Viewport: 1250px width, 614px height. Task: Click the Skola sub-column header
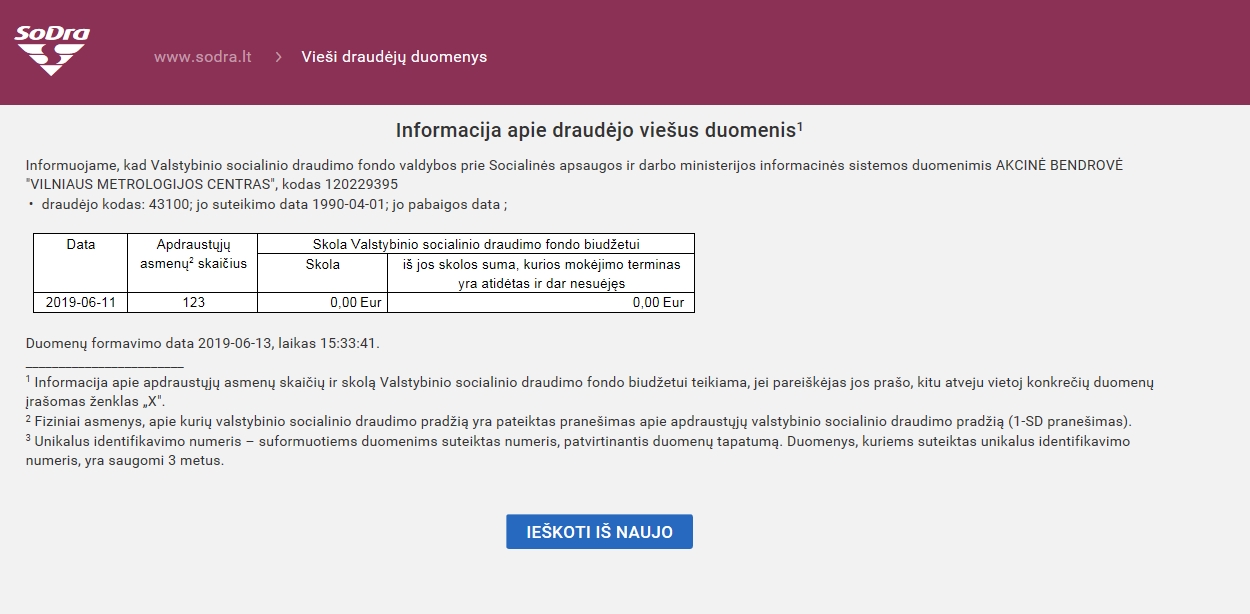pos(322,264)
